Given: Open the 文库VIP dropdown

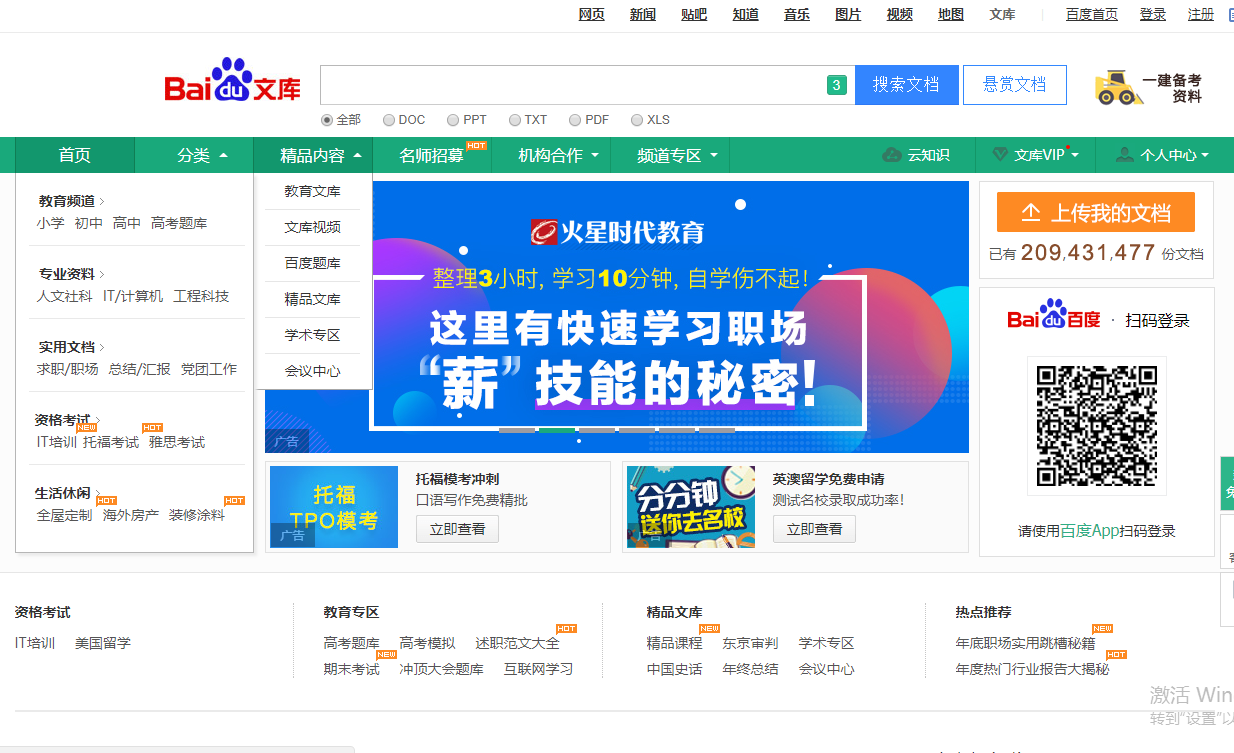Looking at the screenshot, I should 1075,155.
